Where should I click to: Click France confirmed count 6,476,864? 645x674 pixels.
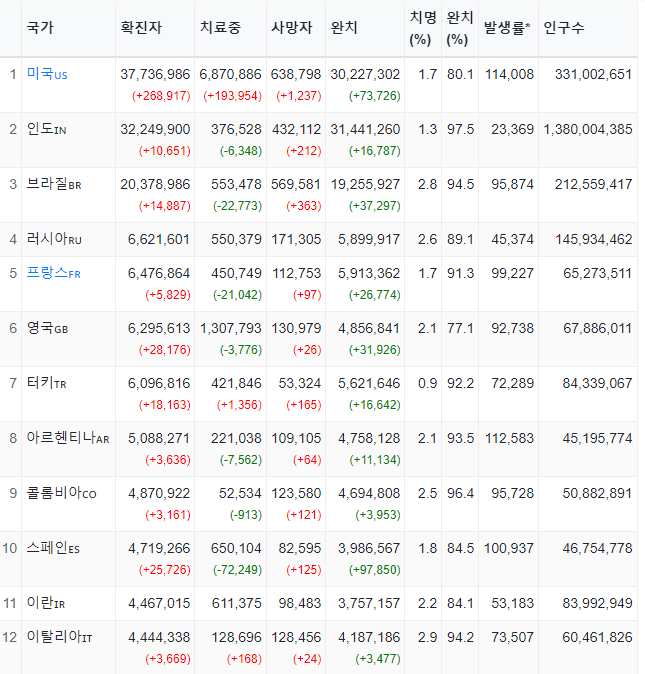159,273
